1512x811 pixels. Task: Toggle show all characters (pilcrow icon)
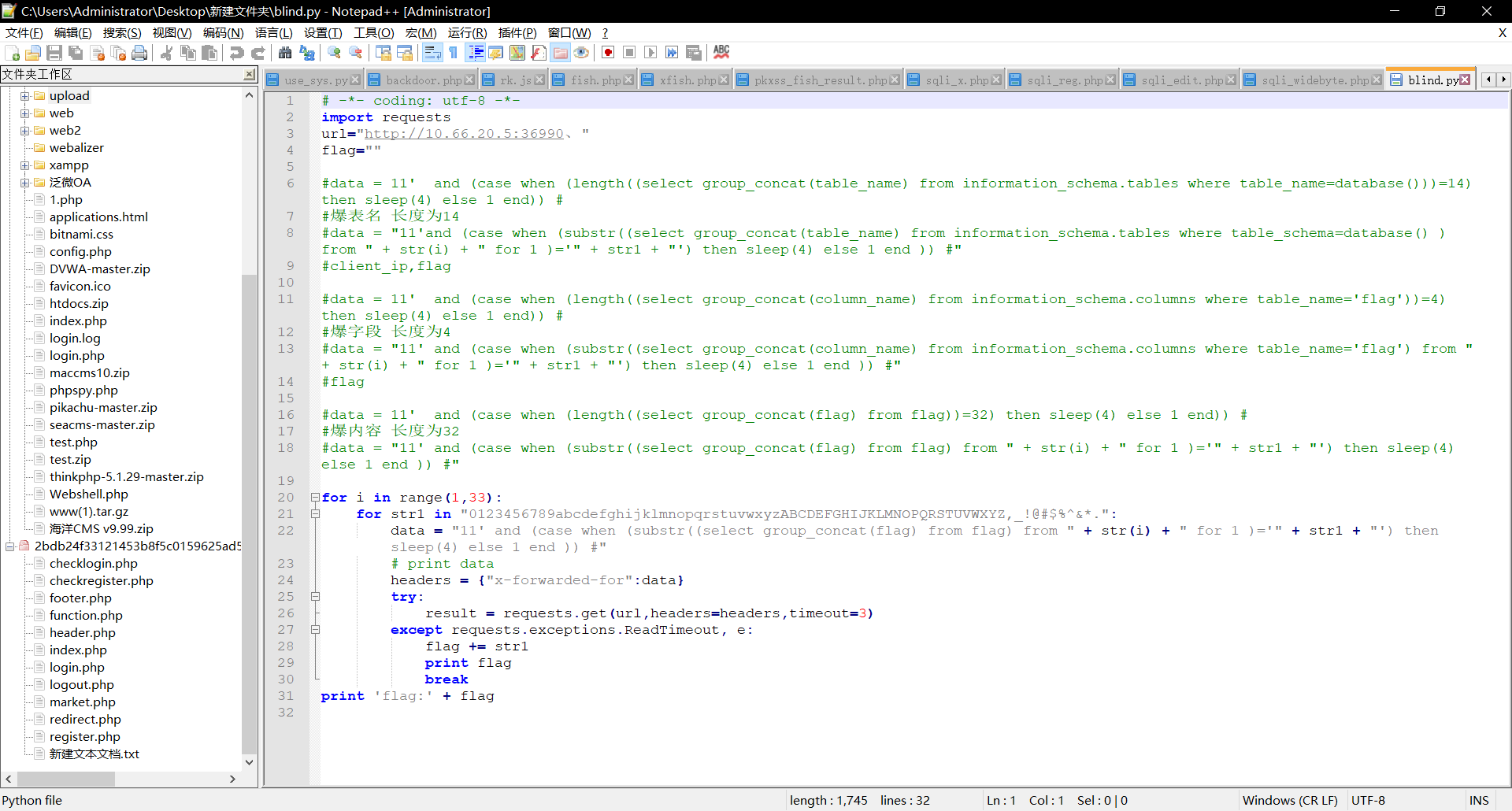454,53
